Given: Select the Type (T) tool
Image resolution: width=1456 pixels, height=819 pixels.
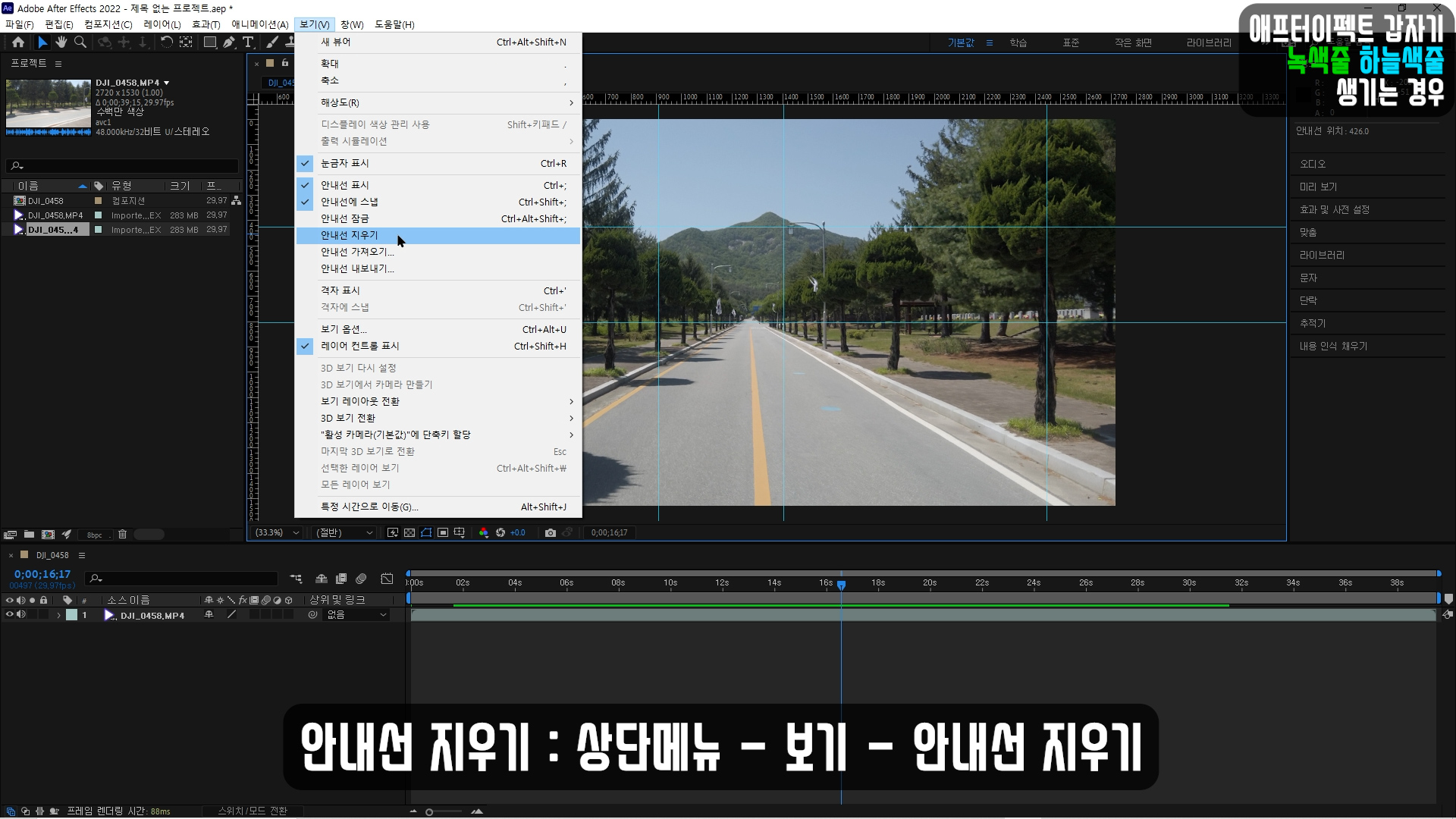Looking at the screenshot, I should (247, 42).
